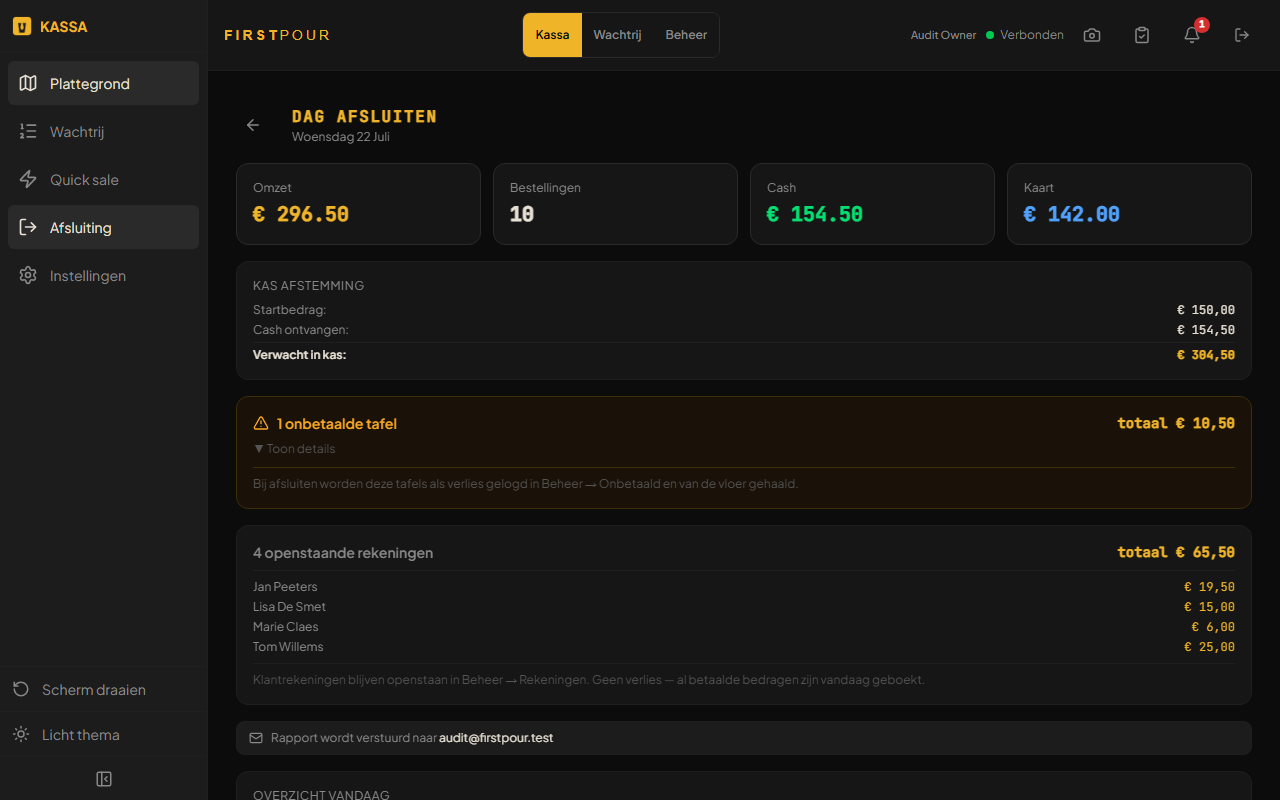1280x800 pixels.
Task: Select the Kassa tab
Action: [x=552, y=35]
